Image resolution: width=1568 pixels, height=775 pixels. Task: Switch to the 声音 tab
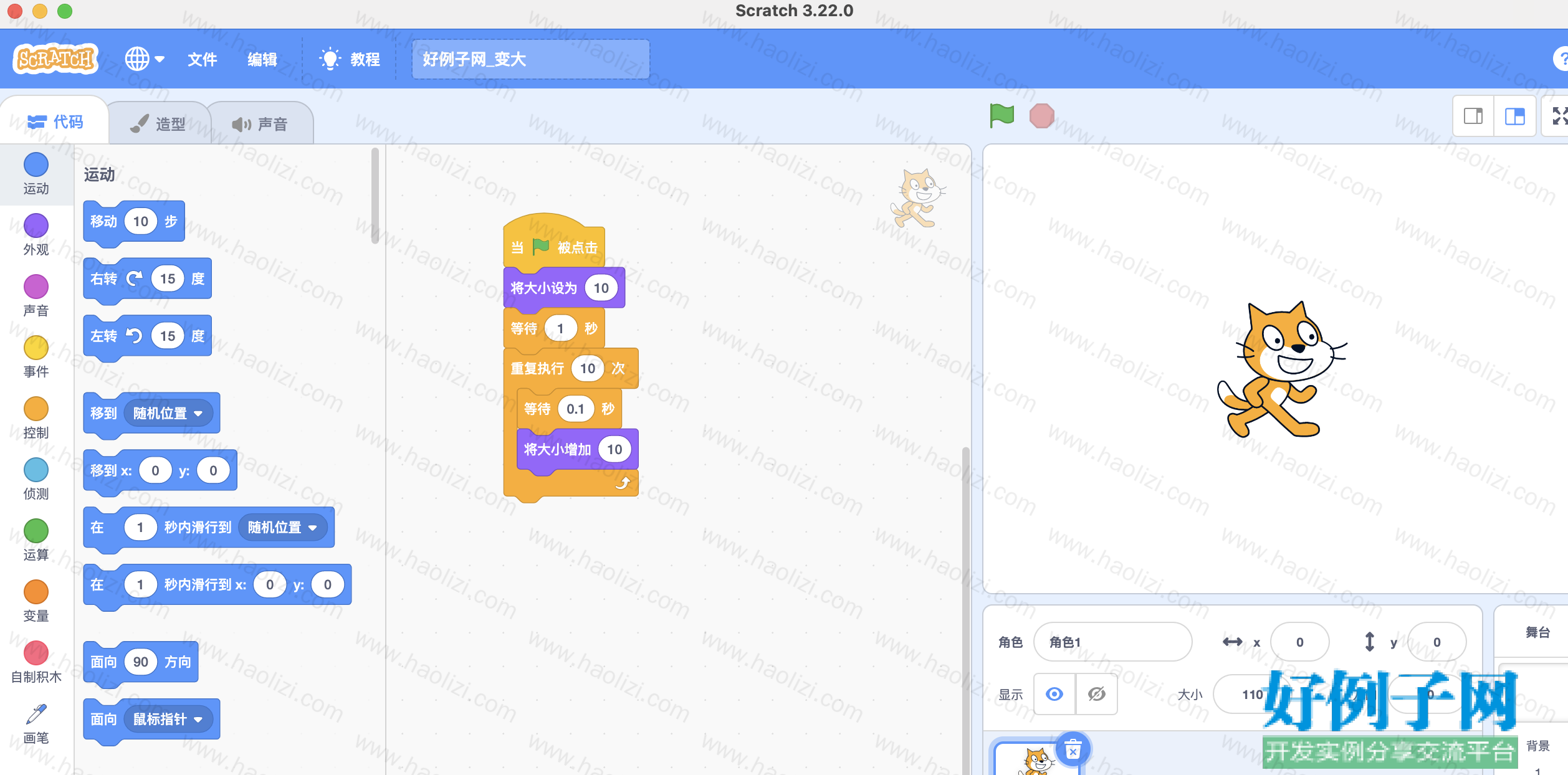[260, 124]
